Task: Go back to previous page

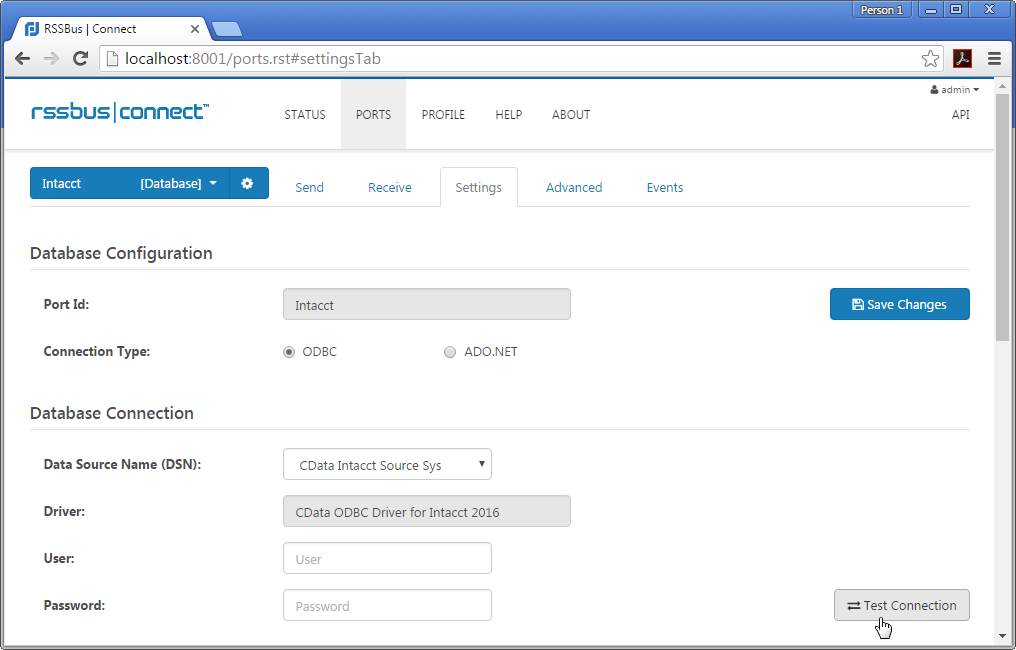Action: (22, 59)
